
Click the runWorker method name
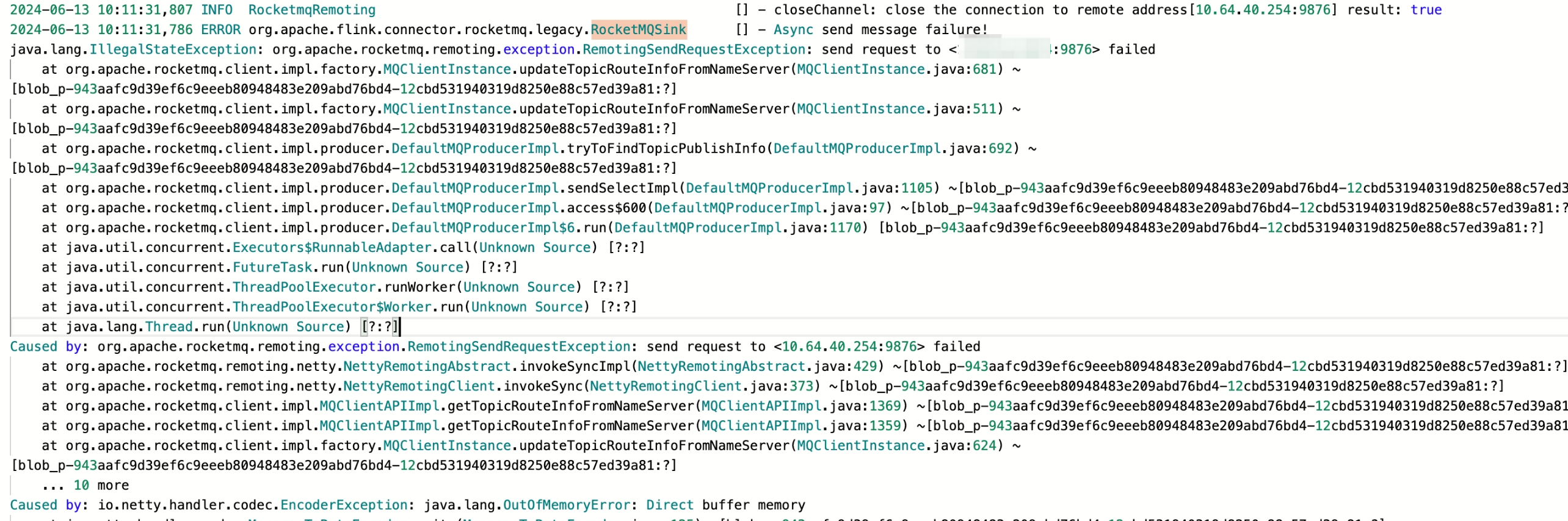tap(419, 287)
